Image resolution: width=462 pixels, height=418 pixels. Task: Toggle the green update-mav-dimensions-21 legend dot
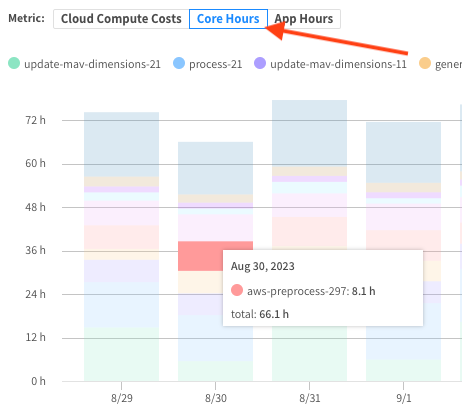[14, 63]
